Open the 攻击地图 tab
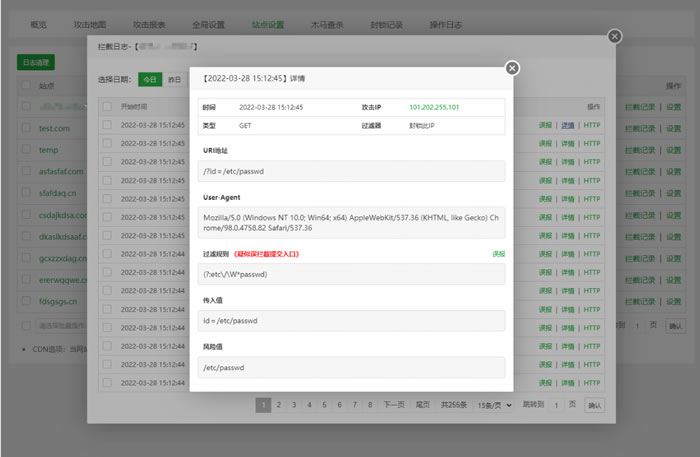This screenshot has height=457, width=700. pos(93,23)
